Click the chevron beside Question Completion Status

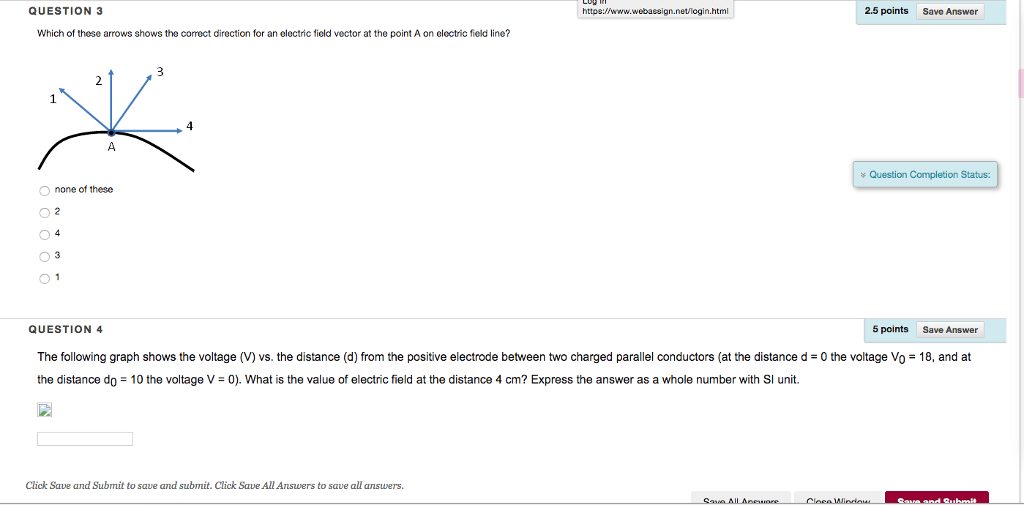(863, 175)
